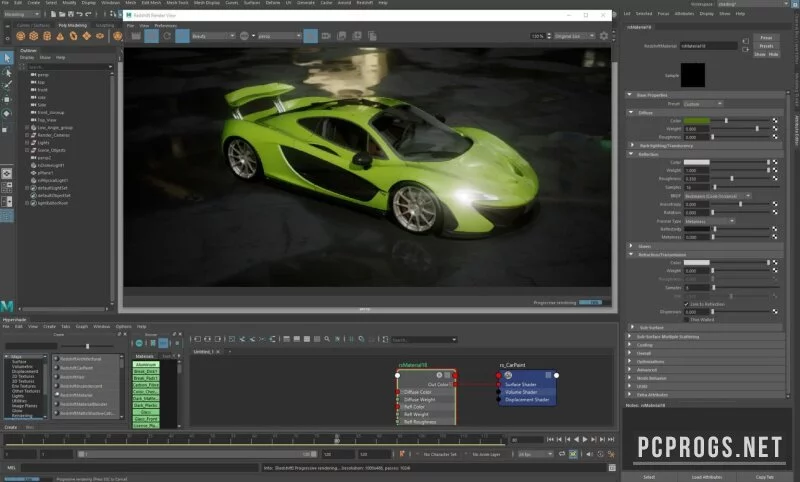Click the map button beside Refraction Dispersion
Screen dimensions: 800x482
[775, 311]
